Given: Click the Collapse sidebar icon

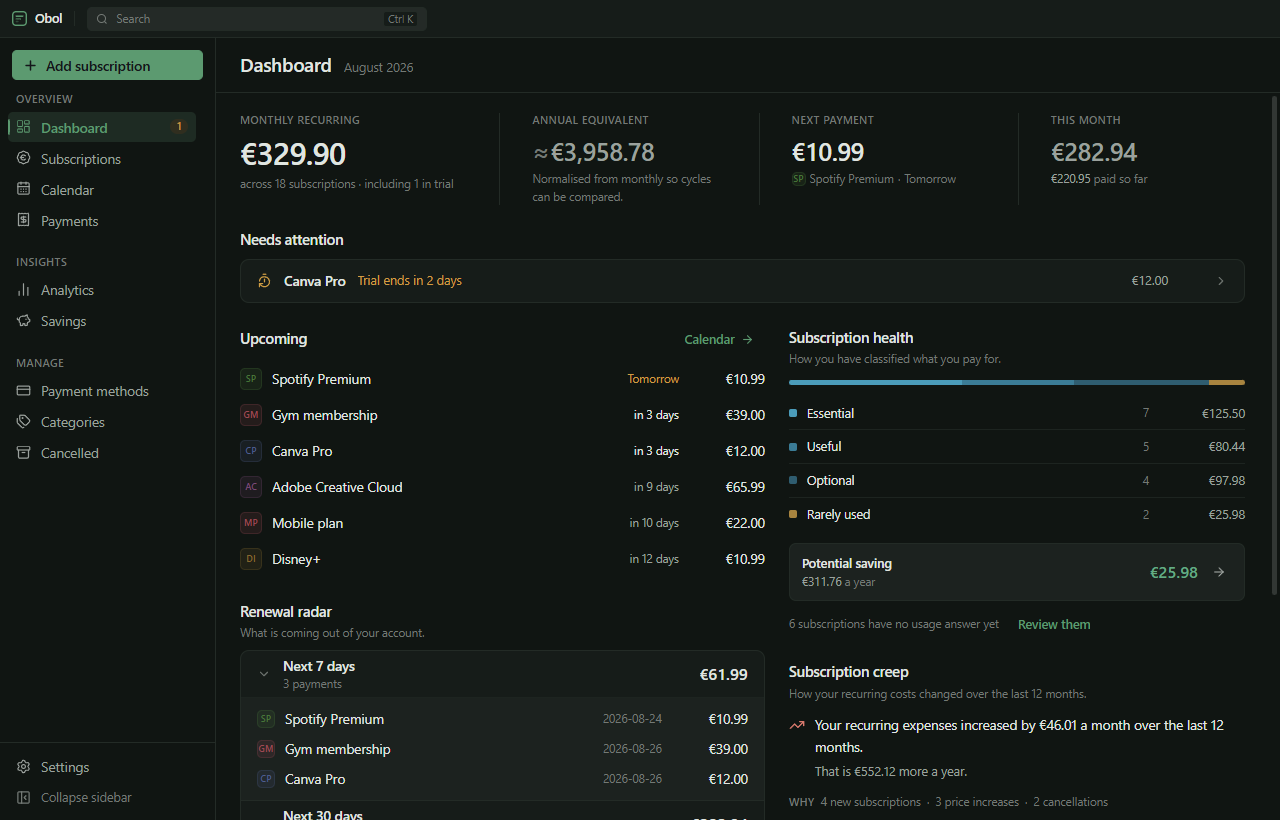Looking at the screenshot, I should tap(24, 797).
